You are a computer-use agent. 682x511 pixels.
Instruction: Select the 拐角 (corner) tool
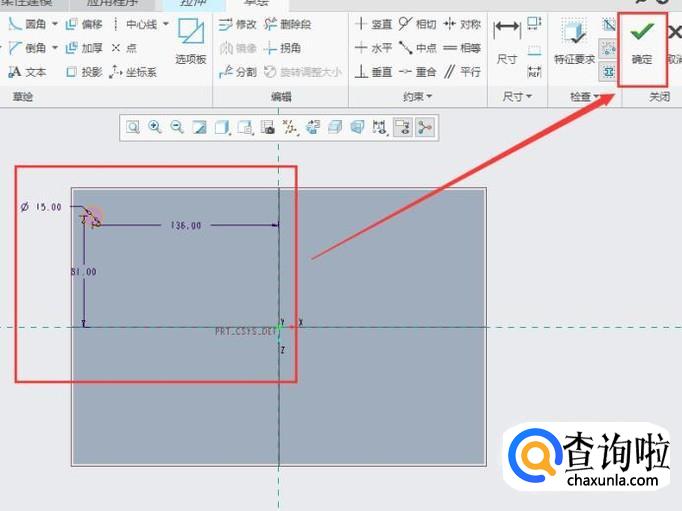(282, 48)
